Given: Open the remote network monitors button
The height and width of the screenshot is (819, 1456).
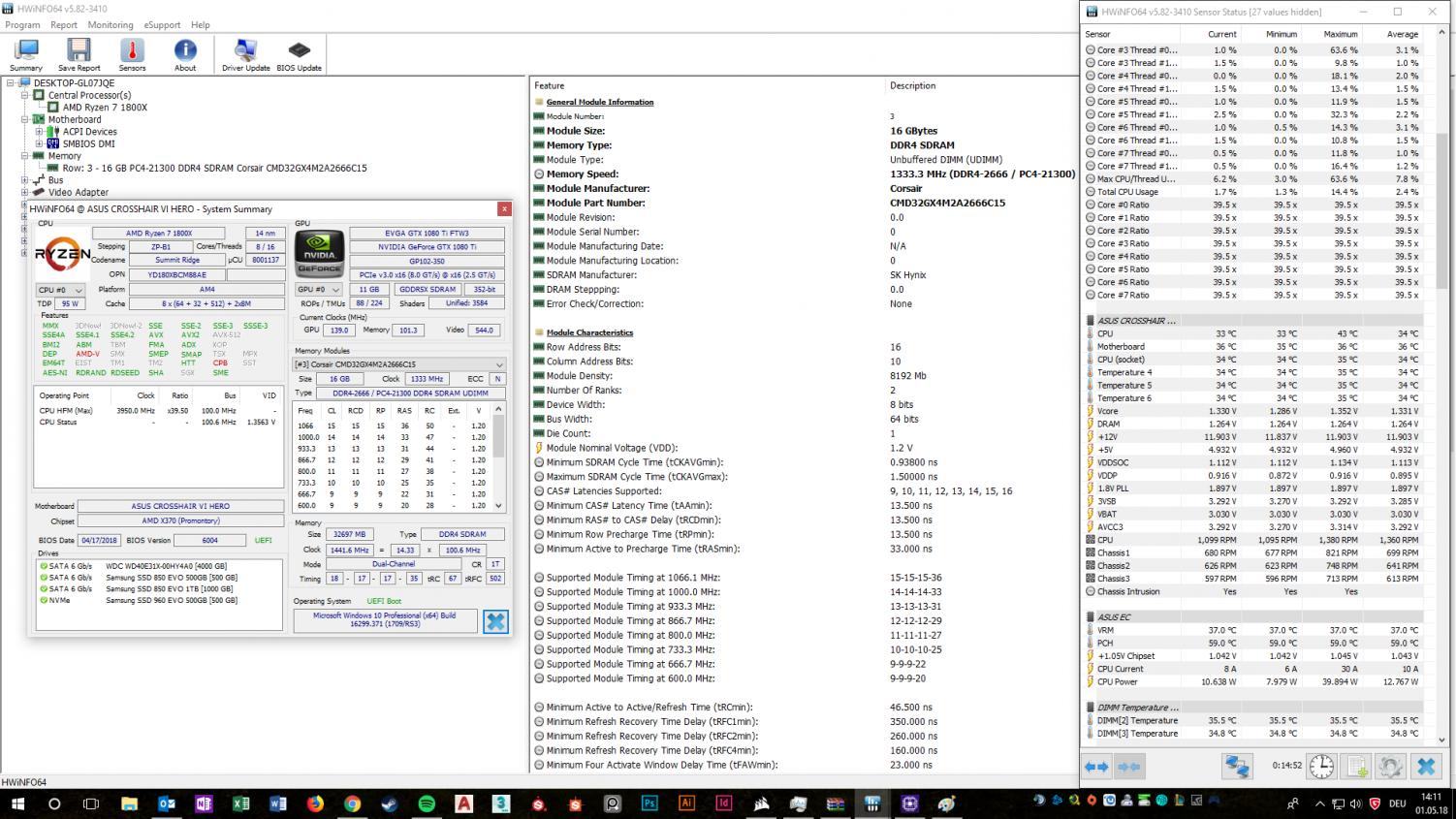Looking at the screenshot, I should pos(1237,767).
